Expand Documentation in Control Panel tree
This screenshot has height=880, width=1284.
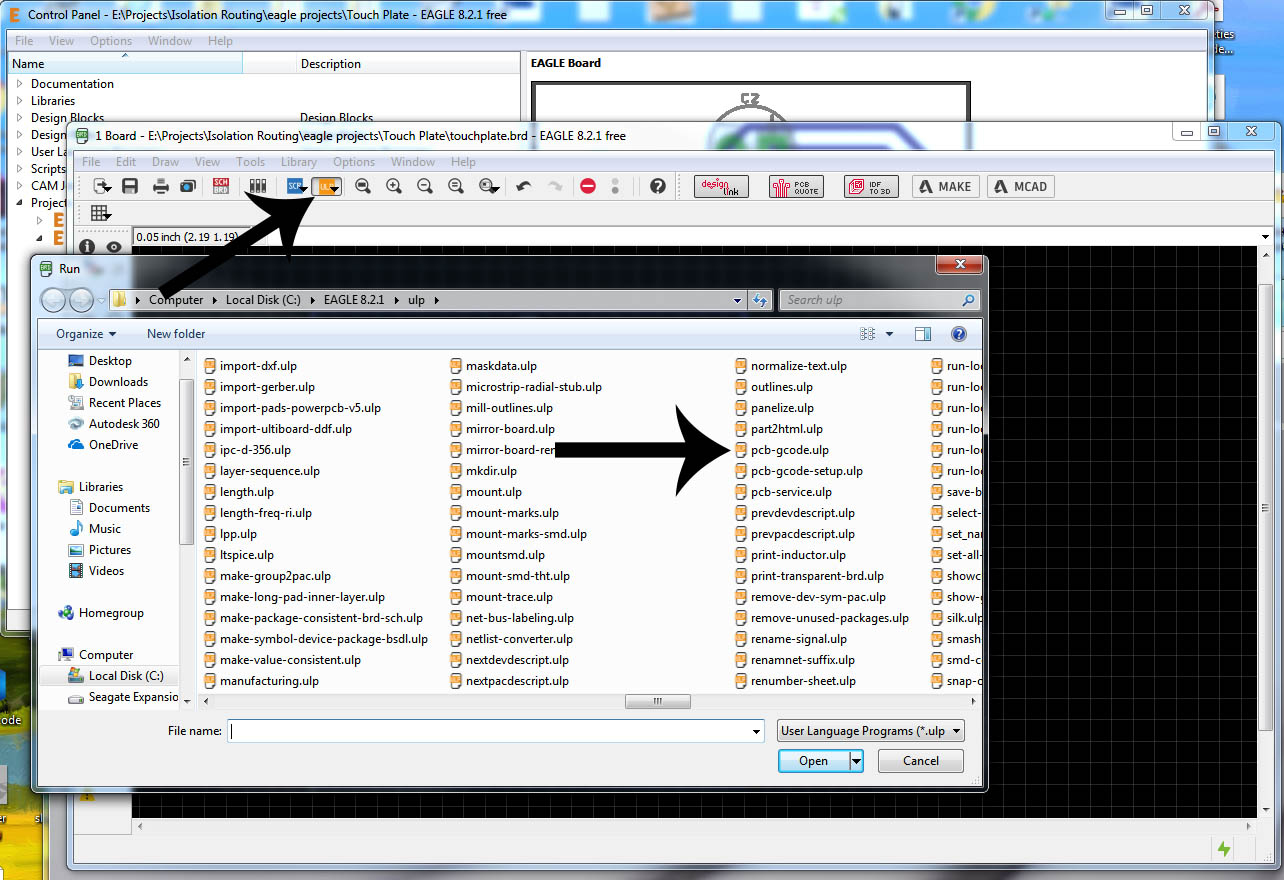tap(20, 84)
